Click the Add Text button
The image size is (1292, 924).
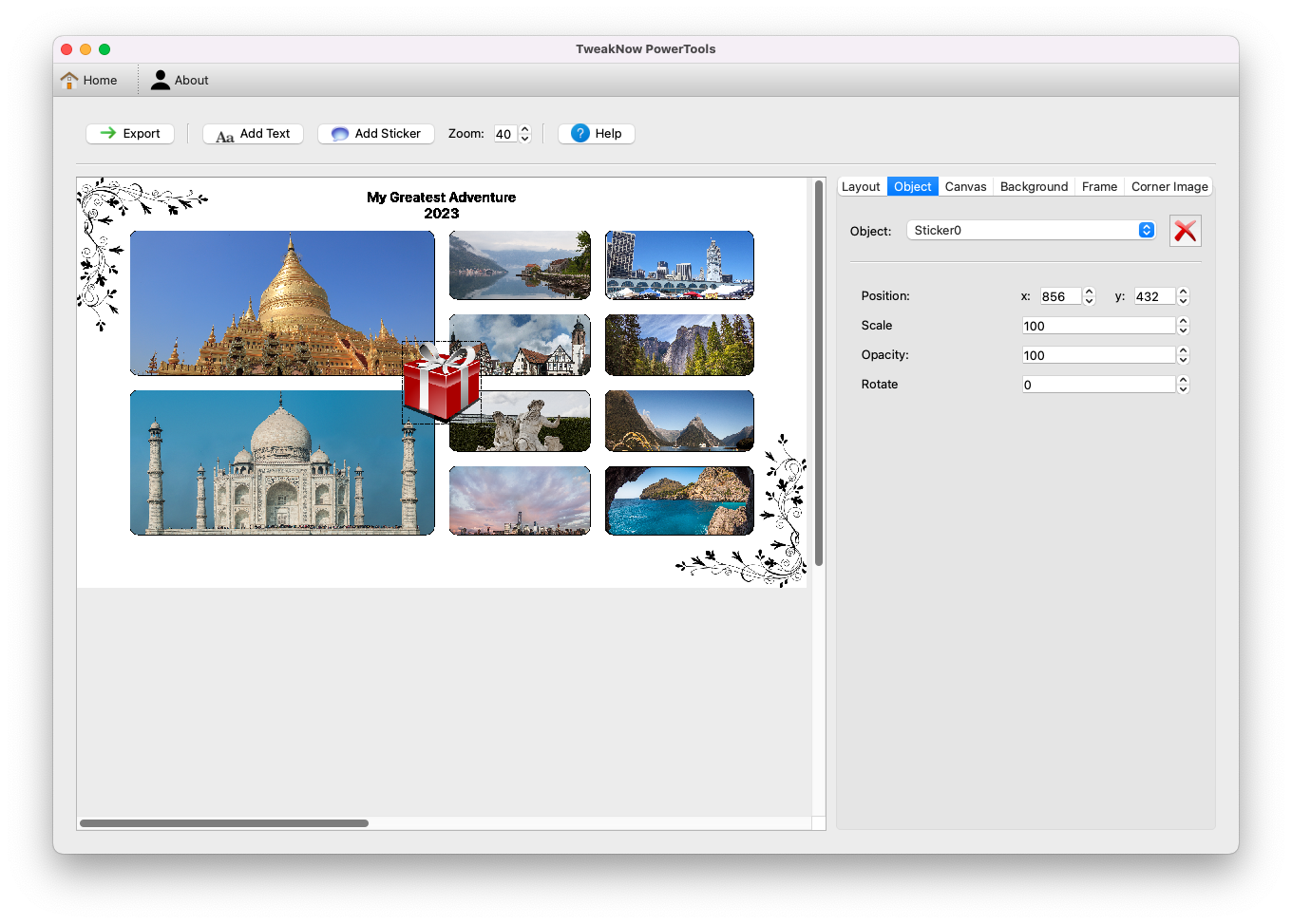[x=253, y=134]
